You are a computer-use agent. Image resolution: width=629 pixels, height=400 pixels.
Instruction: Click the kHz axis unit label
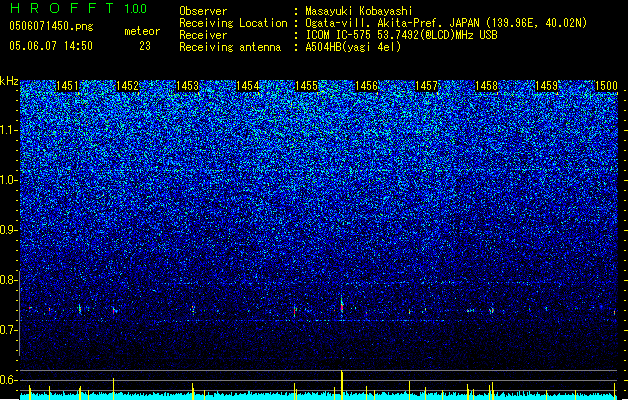tap(9, 81)
